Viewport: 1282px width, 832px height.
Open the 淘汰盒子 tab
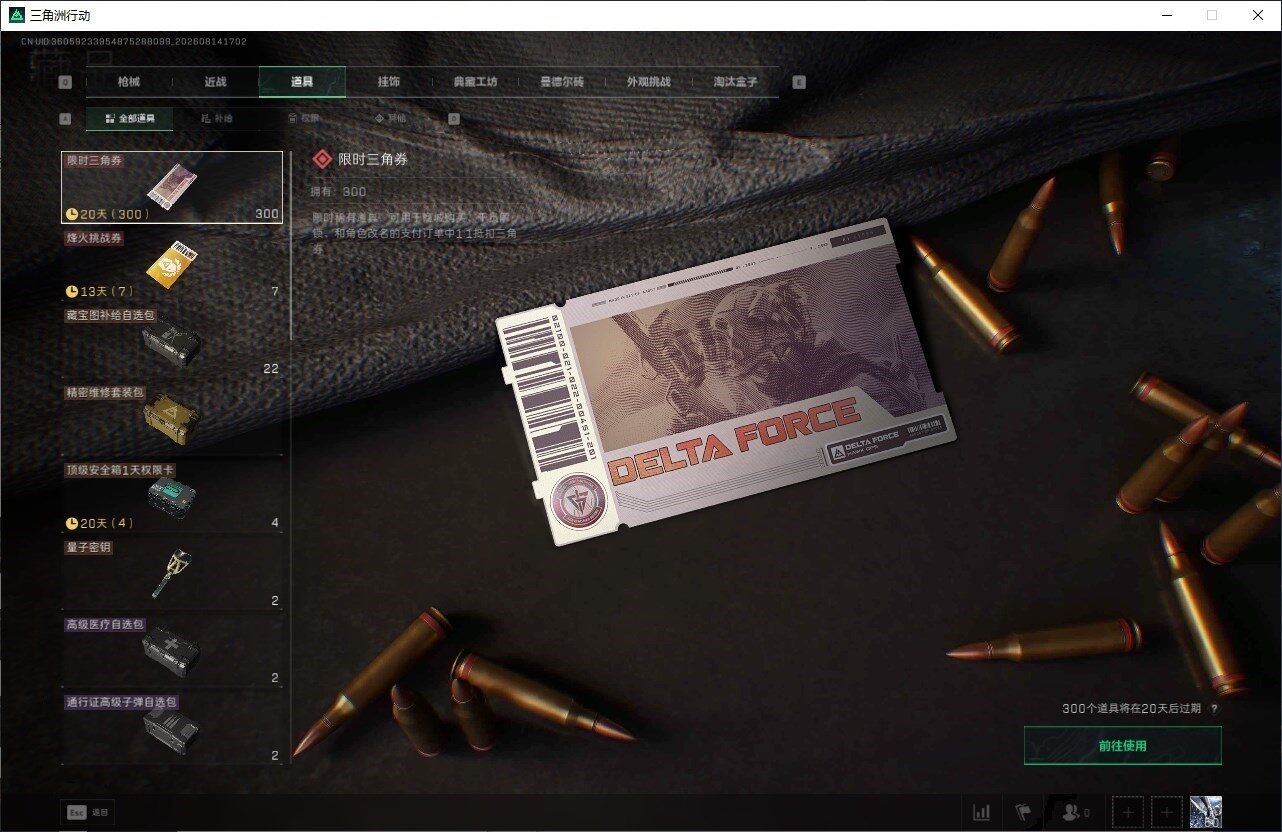[x=735, y=82]
